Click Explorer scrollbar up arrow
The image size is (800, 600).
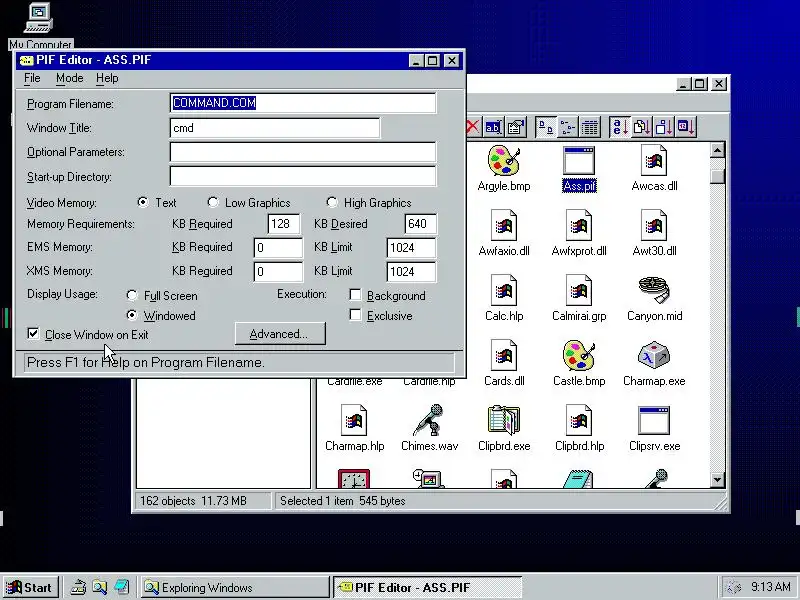click(717, 150)
